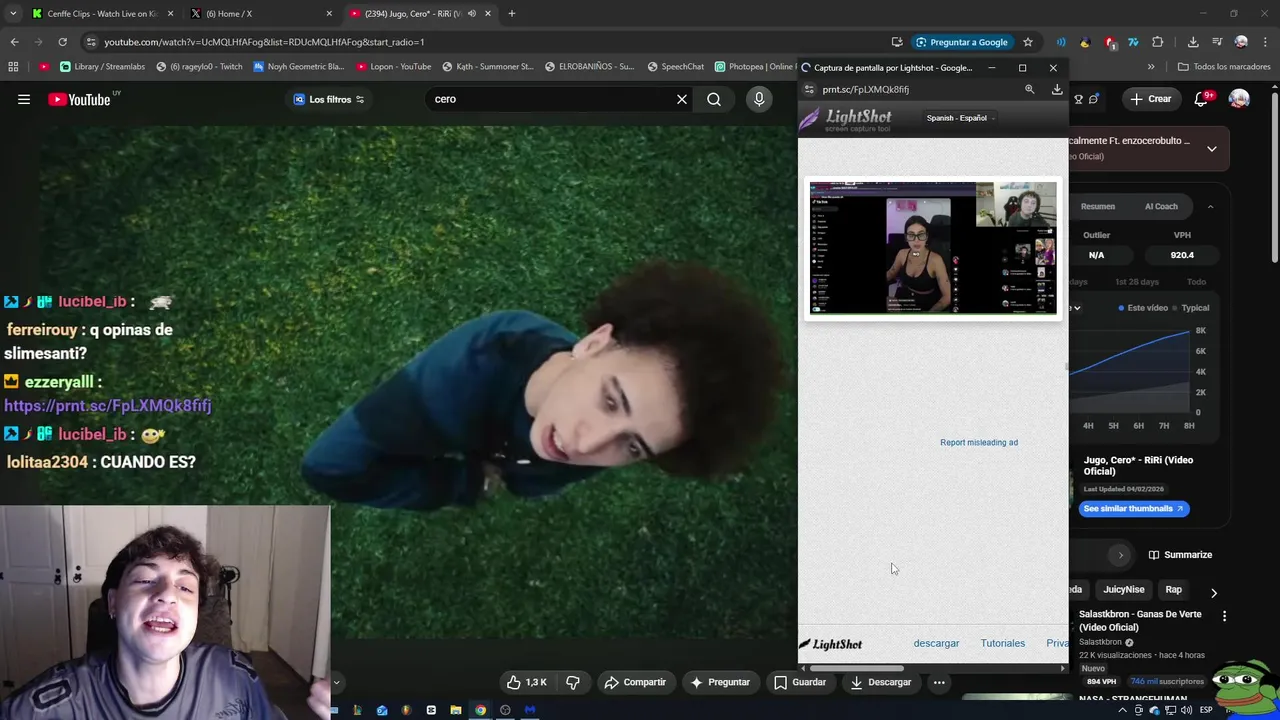Click the Report misleading ad link
1280x720 pixels.
(979, 442)
